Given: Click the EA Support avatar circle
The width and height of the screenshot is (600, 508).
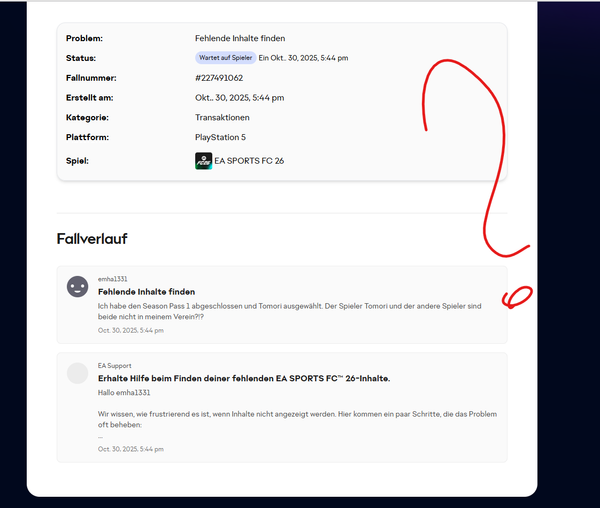Looking at the screenshot, I should [77, 373].
